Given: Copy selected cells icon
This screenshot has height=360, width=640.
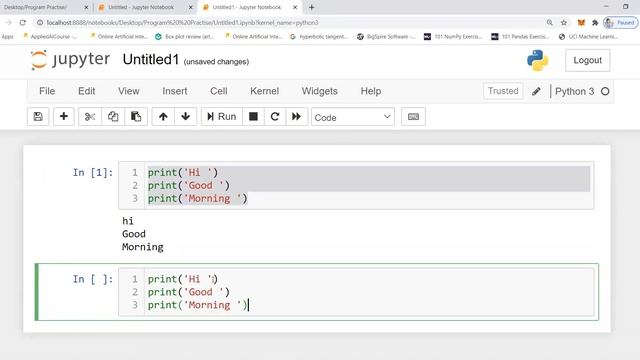Looking at the screenshot, I should point(113,117).
